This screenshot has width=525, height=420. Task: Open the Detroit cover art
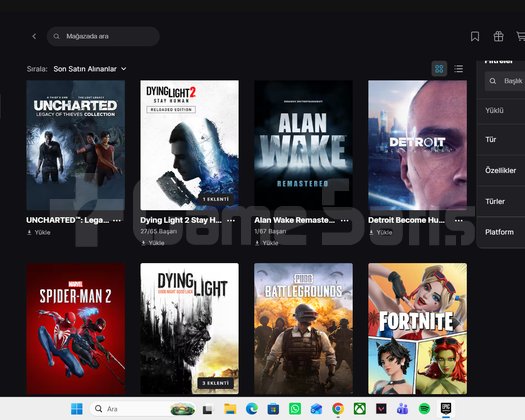(x=418, y=145)
